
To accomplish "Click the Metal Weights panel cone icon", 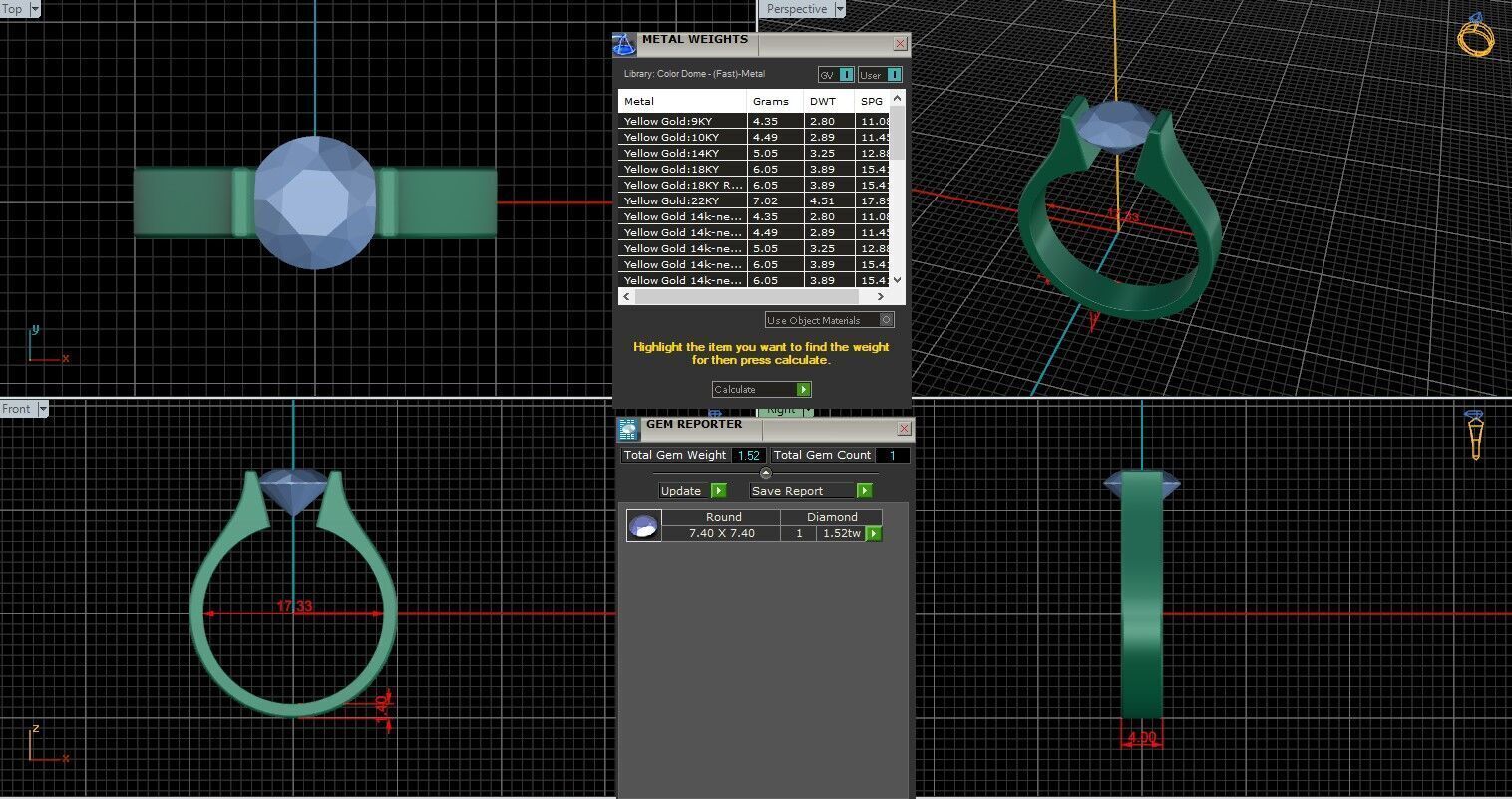I will pyautogui.click(x=624, y=45).
